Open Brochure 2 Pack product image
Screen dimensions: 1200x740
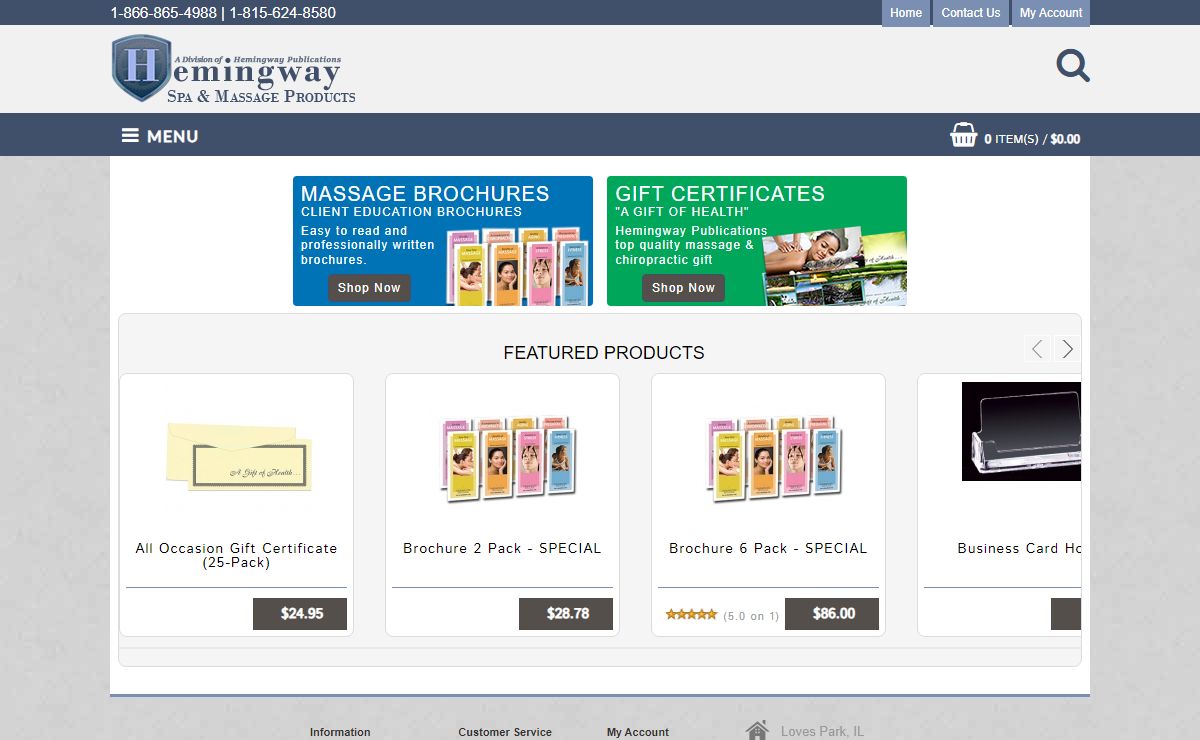[x=507, y=459]
